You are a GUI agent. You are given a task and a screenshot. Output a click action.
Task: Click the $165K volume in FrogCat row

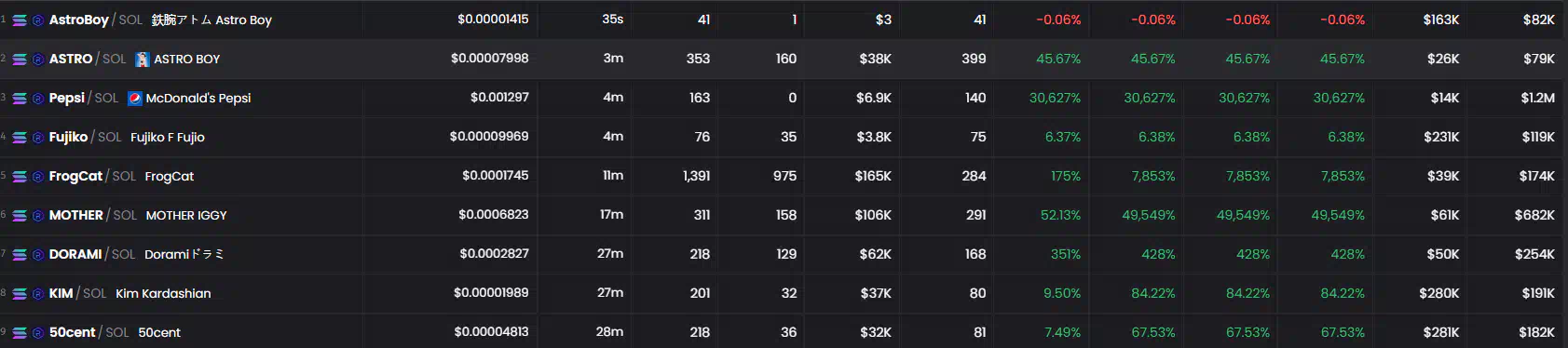click(x=873, y=176)
